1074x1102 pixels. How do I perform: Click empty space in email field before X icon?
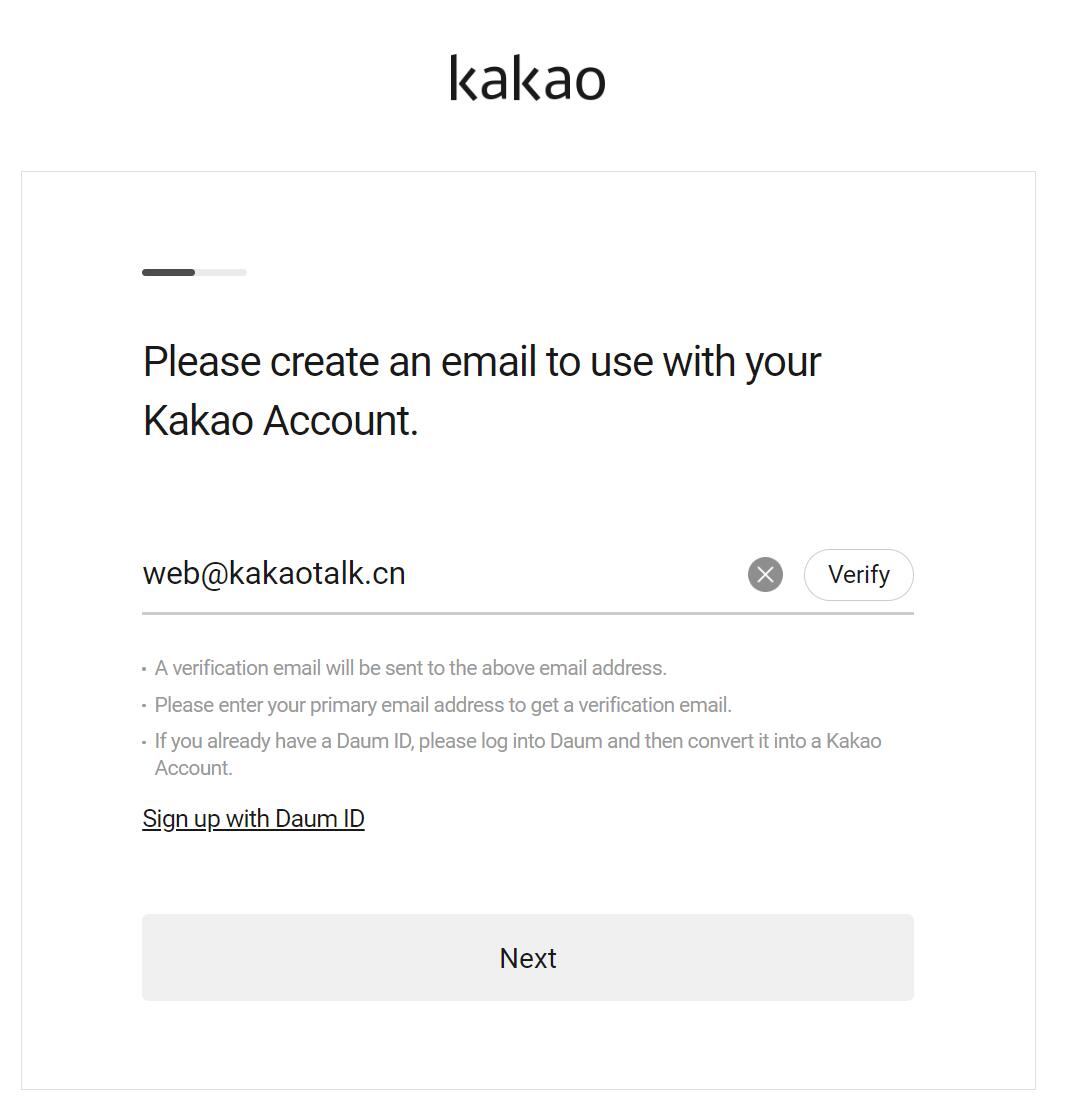[580, 575]
